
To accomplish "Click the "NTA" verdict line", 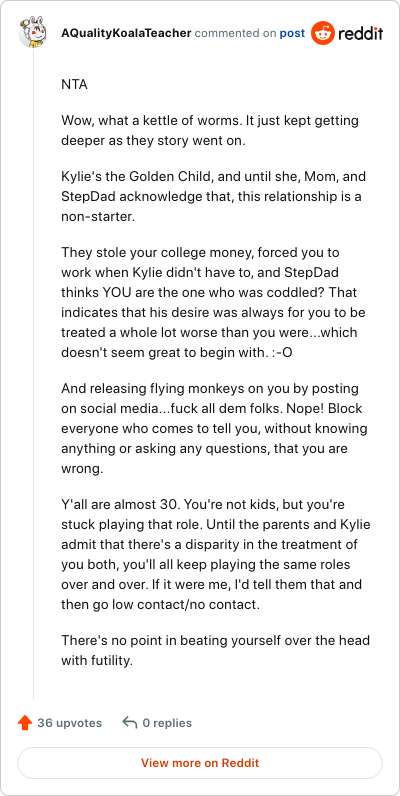I will pos(74,84).
